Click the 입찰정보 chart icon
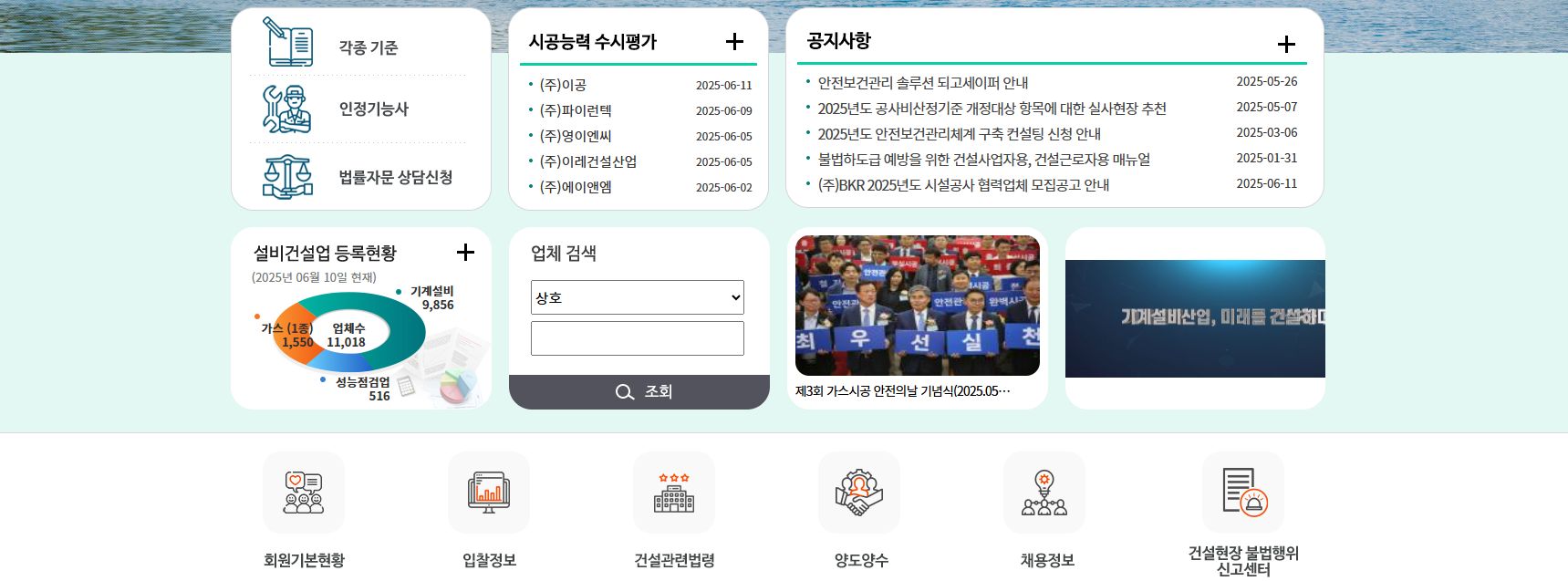 tap(489, 493)
